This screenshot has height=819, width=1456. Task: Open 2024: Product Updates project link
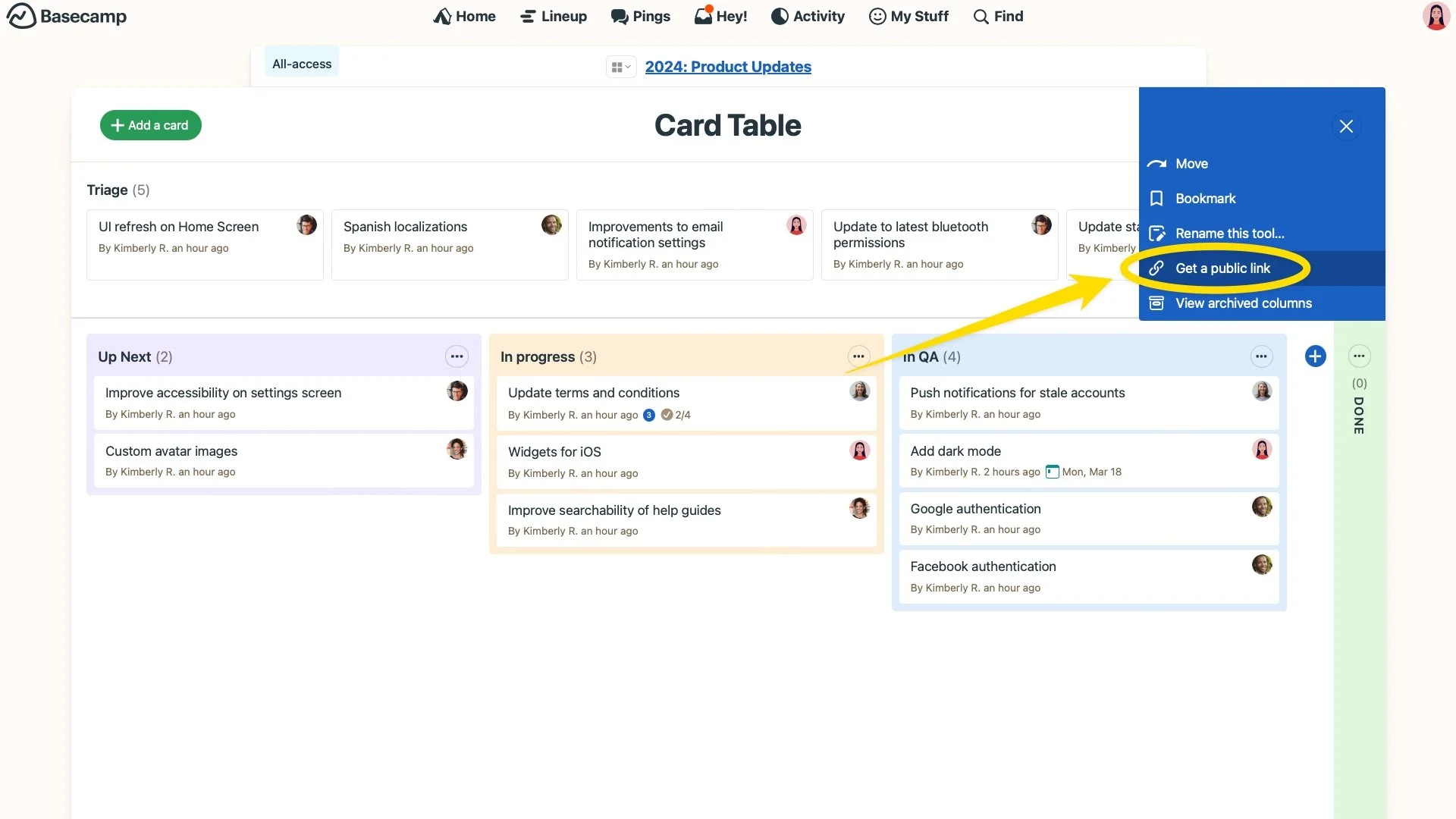(728, 67)
